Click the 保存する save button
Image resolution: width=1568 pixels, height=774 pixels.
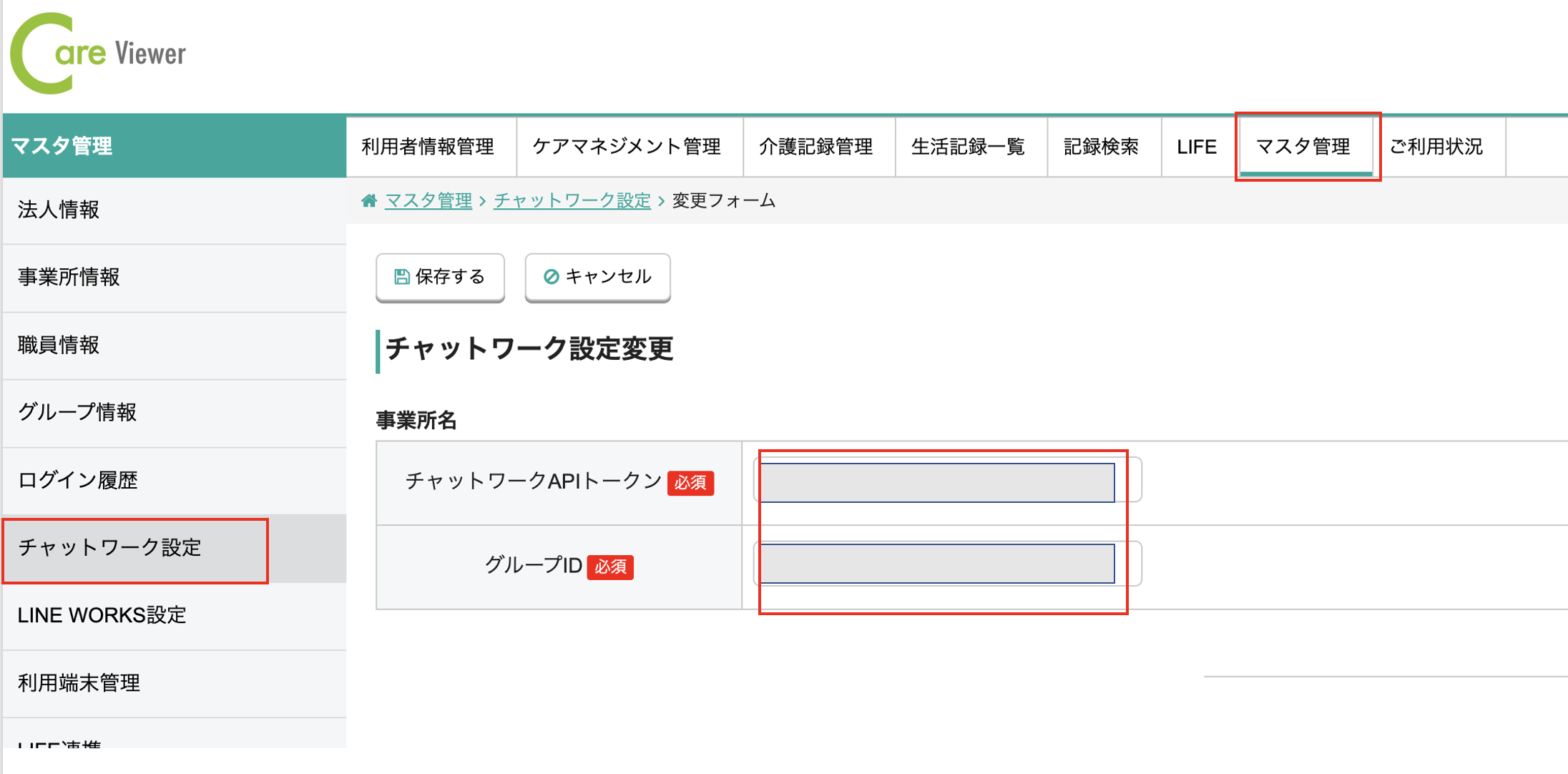tap(440, 277)
